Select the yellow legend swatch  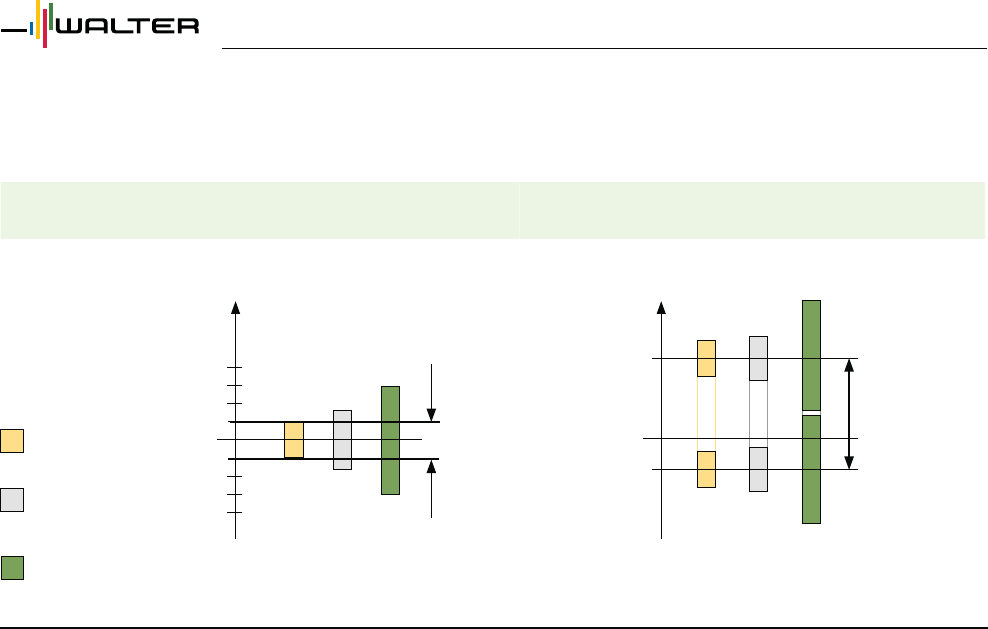click(x=12, y=441)
